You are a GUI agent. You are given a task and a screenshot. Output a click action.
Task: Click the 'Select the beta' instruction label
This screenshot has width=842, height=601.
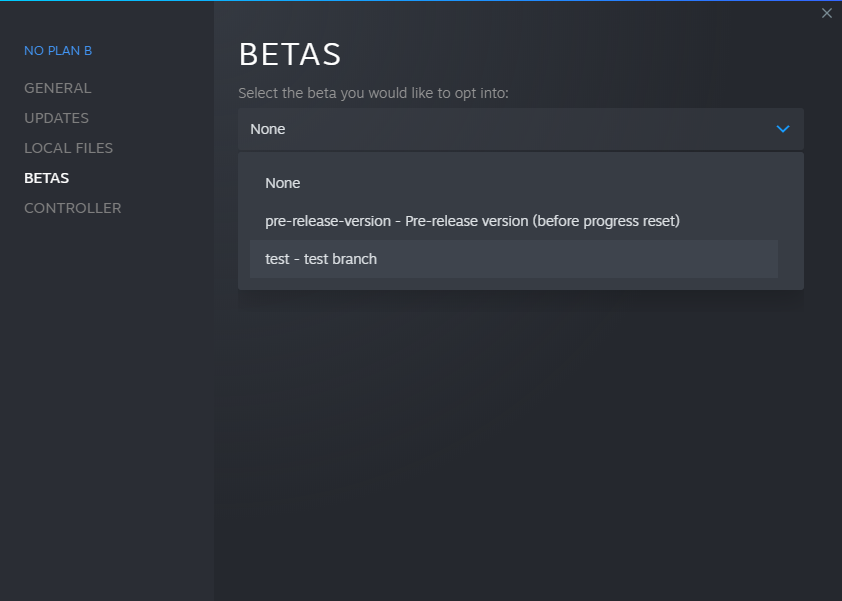[x=373, y=93]
